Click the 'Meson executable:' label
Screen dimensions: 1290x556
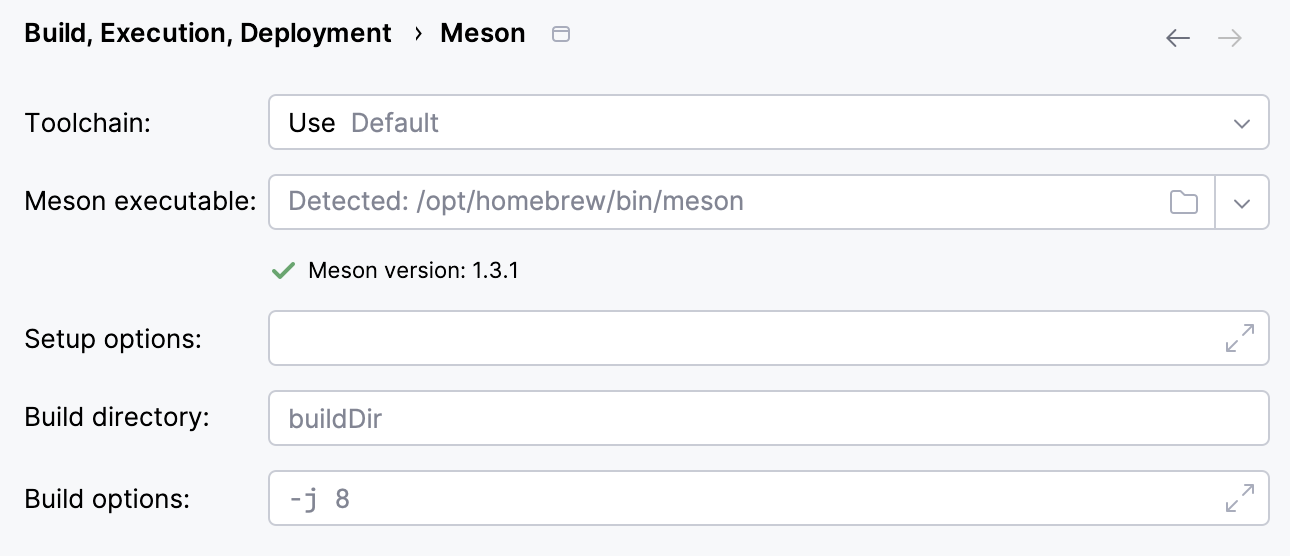(x=141, y=202)
